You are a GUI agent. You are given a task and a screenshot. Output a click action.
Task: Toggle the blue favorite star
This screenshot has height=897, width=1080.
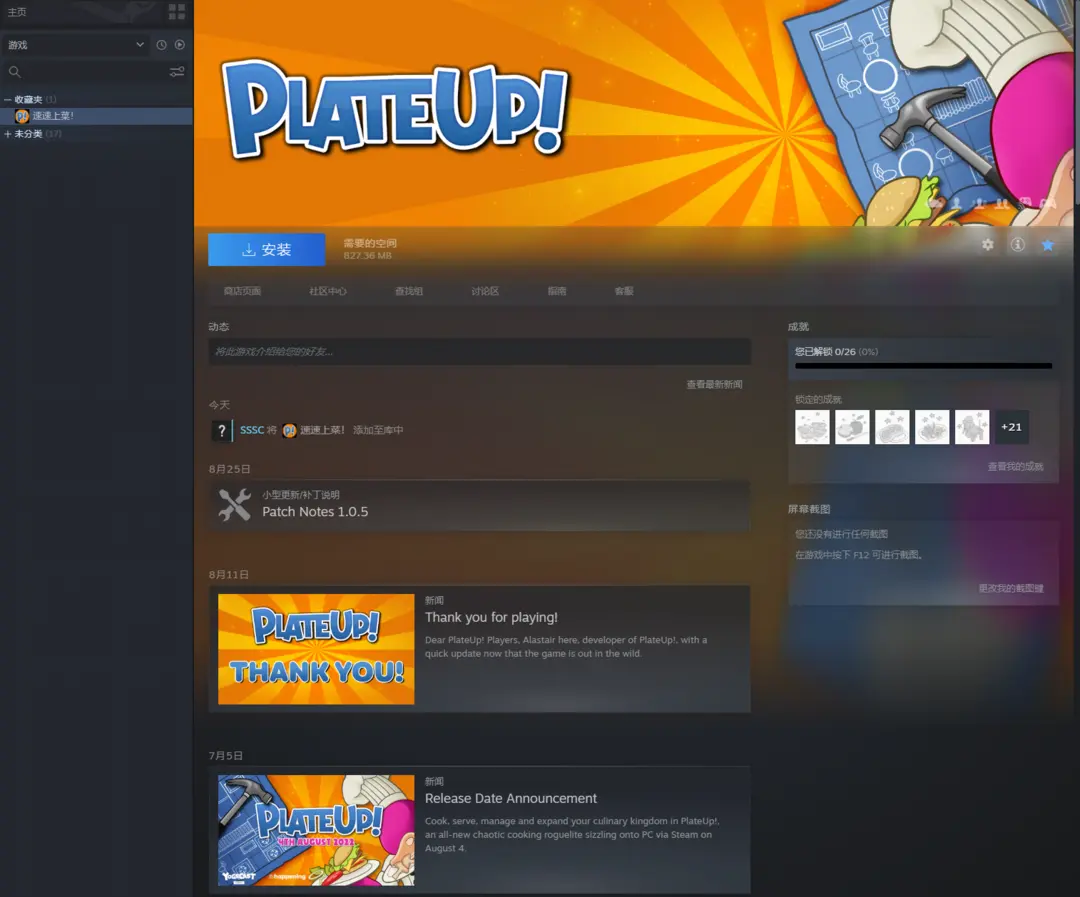1048,245
